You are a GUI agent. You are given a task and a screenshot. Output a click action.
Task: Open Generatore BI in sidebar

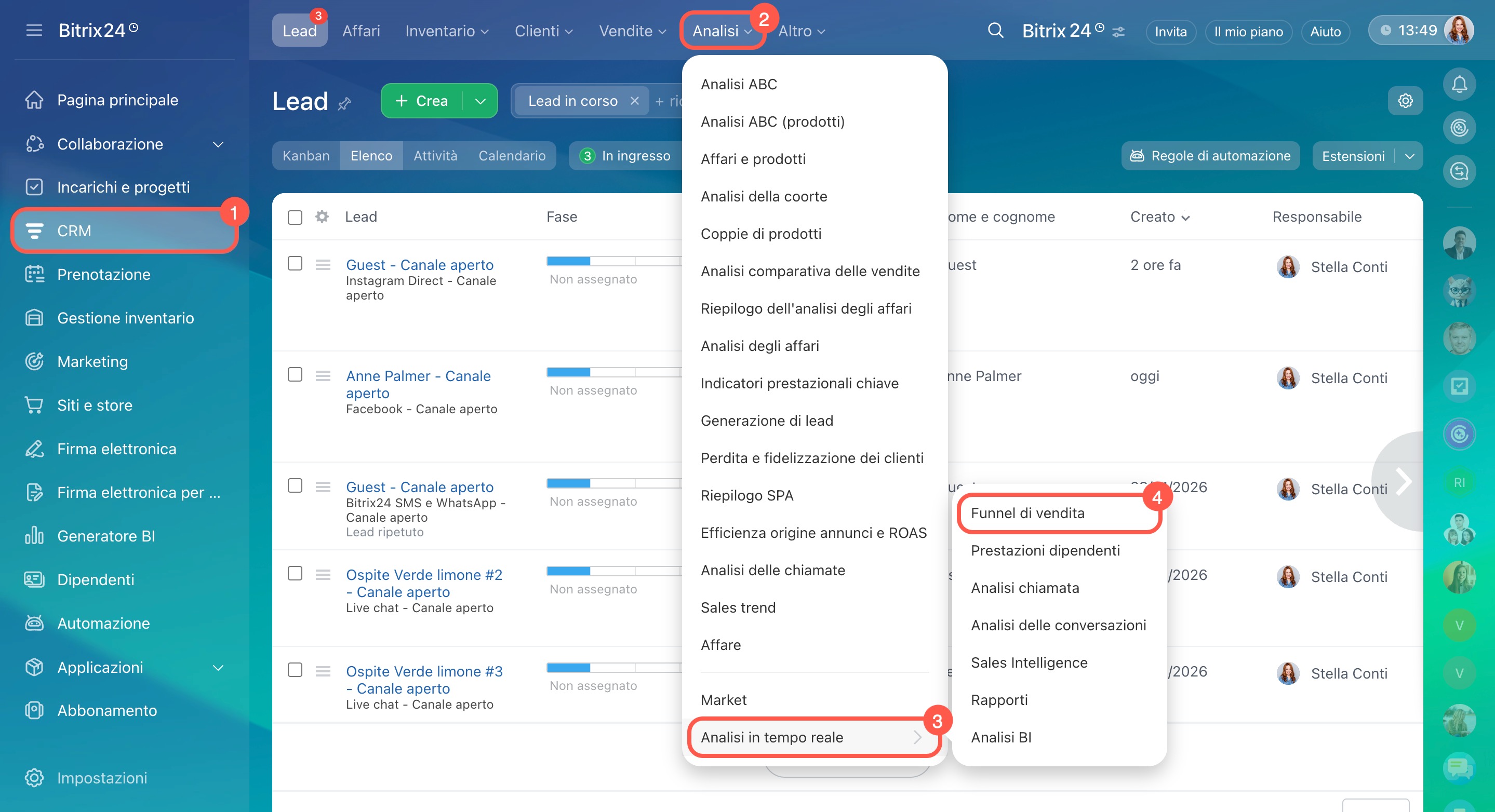click(x=105, y=535)
